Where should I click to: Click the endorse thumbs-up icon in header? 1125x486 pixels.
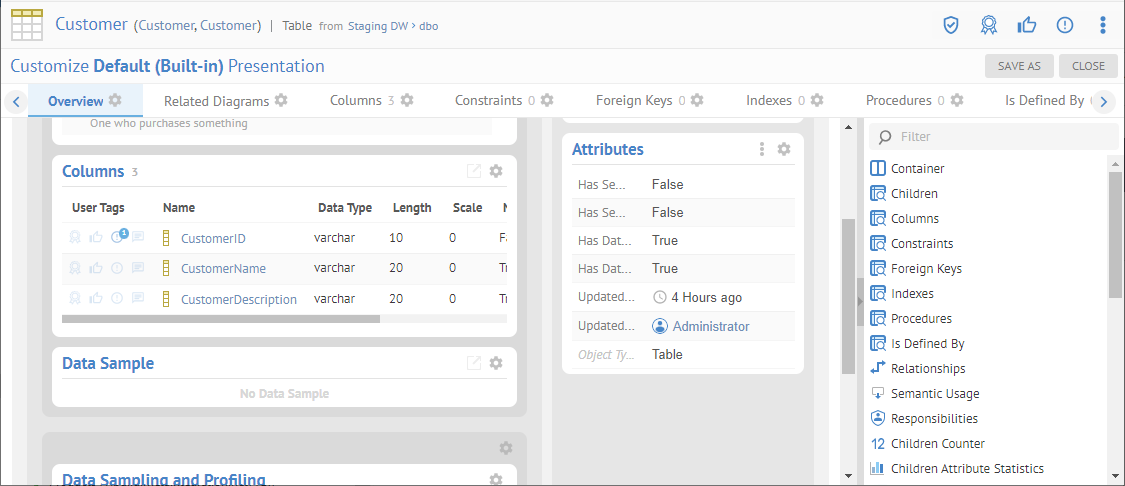1026,25
